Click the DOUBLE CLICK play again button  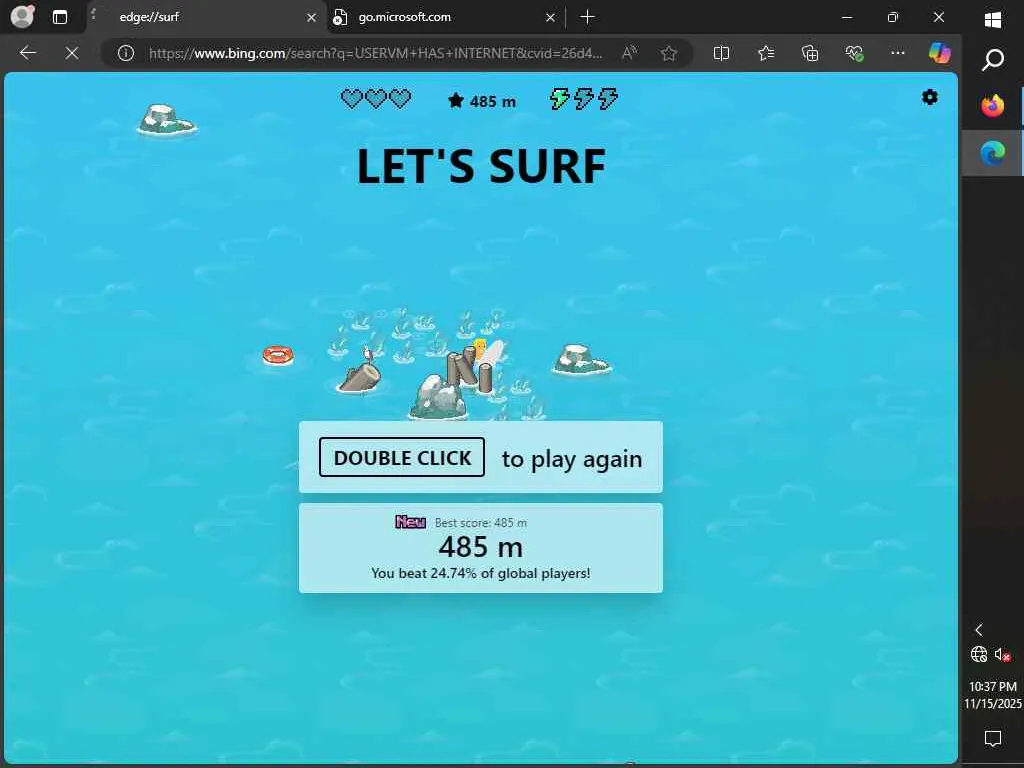402,457
